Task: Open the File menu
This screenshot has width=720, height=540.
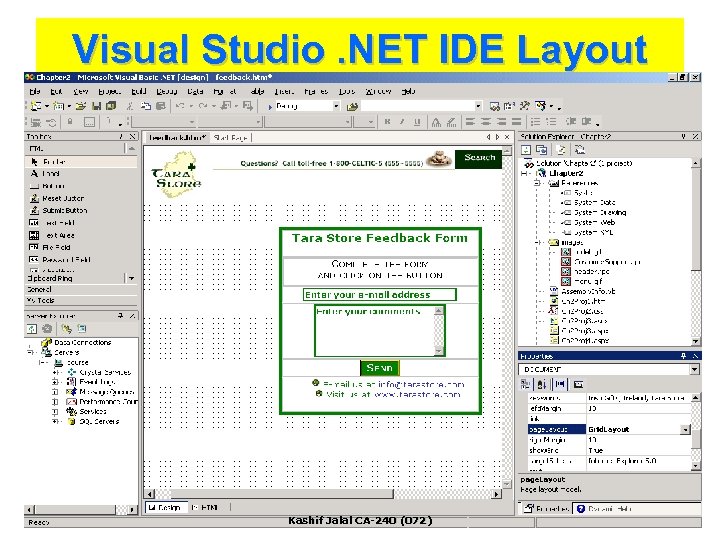Action: coord(35,91)
